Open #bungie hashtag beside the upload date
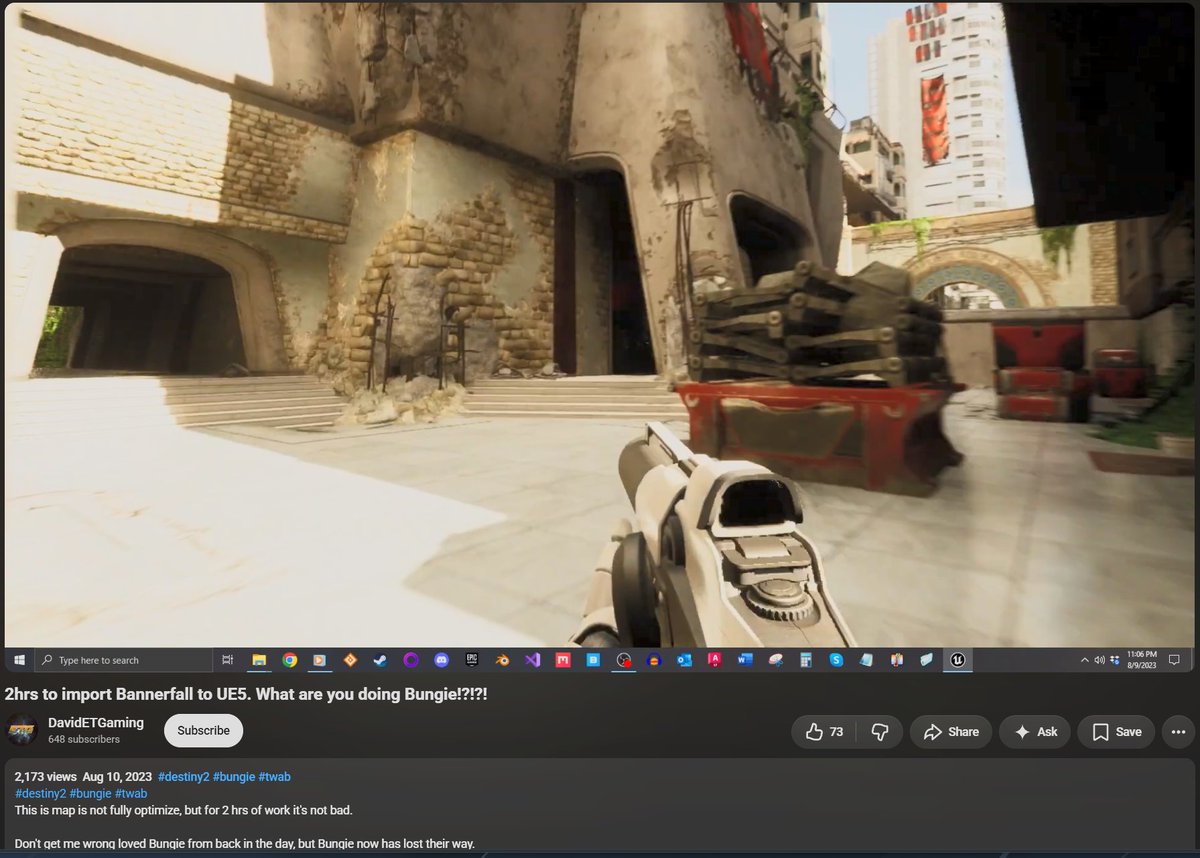1200x858 pixels. pyautogui.click(x=233, y=777)
